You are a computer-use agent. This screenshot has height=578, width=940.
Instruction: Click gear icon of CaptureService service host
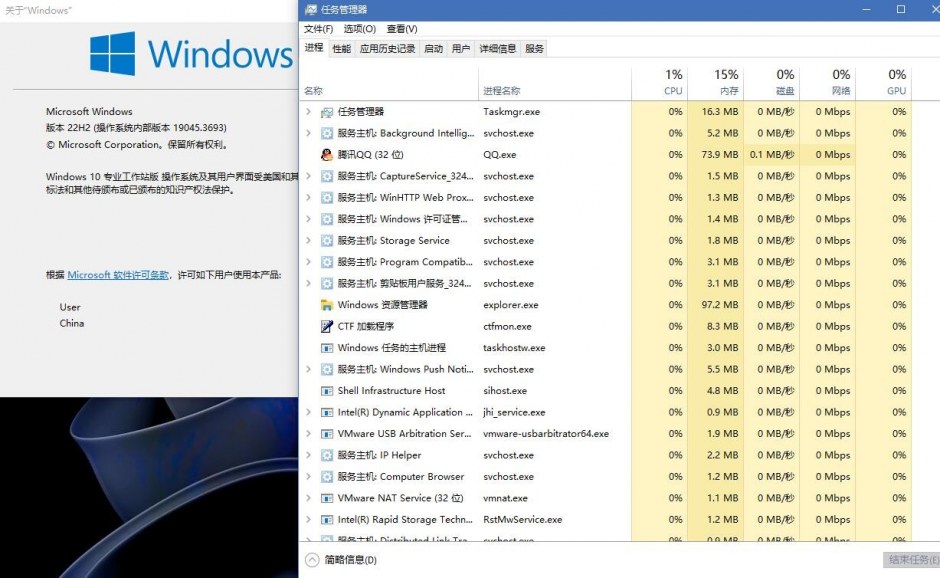(x=327, y=176)
